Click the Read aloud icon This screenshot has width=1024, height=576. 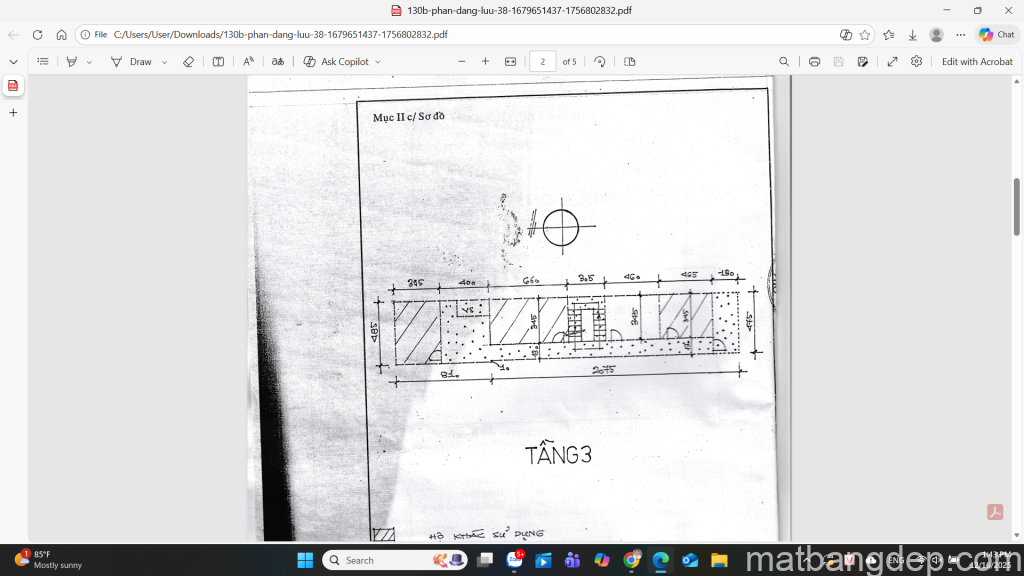tap(249, 62)
